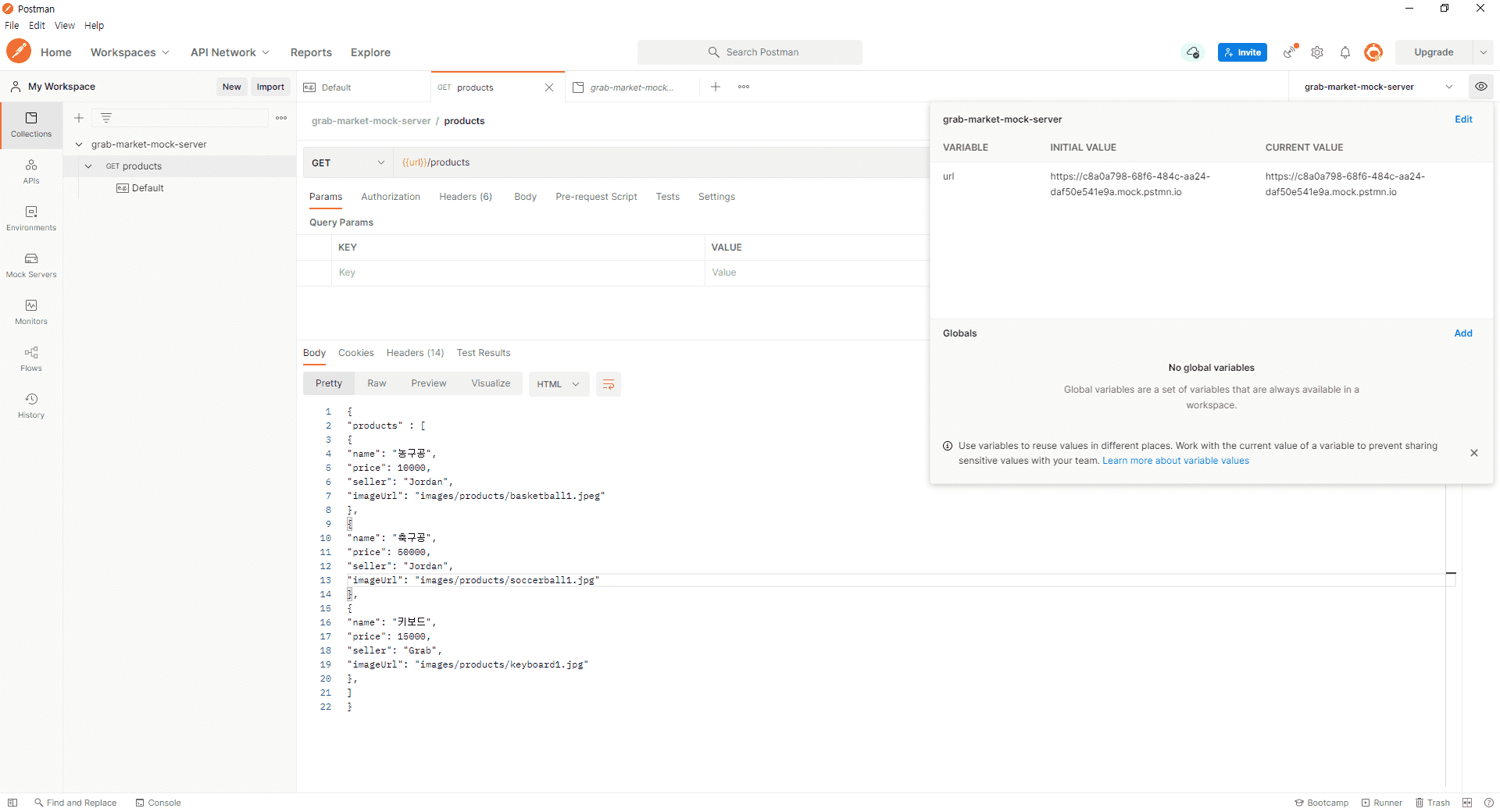Toggle environment quick look eye icon

click(1481, 87)
